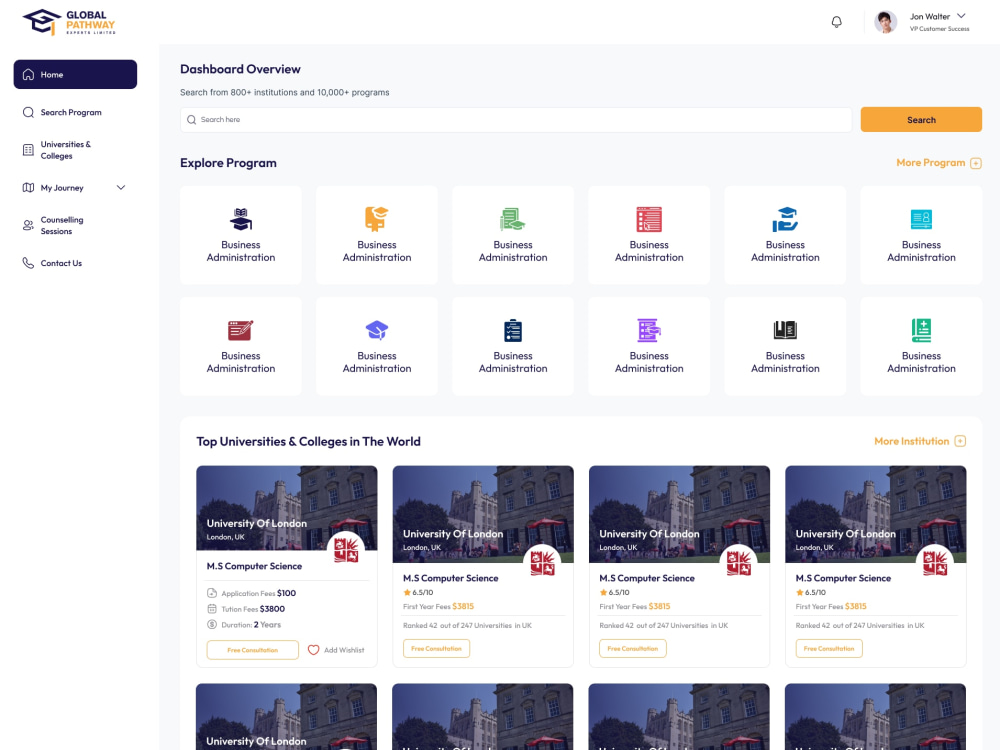Expand the Jon Walter account dropdown chevron
Screen dimensions: 1000x750
point(961,16)
